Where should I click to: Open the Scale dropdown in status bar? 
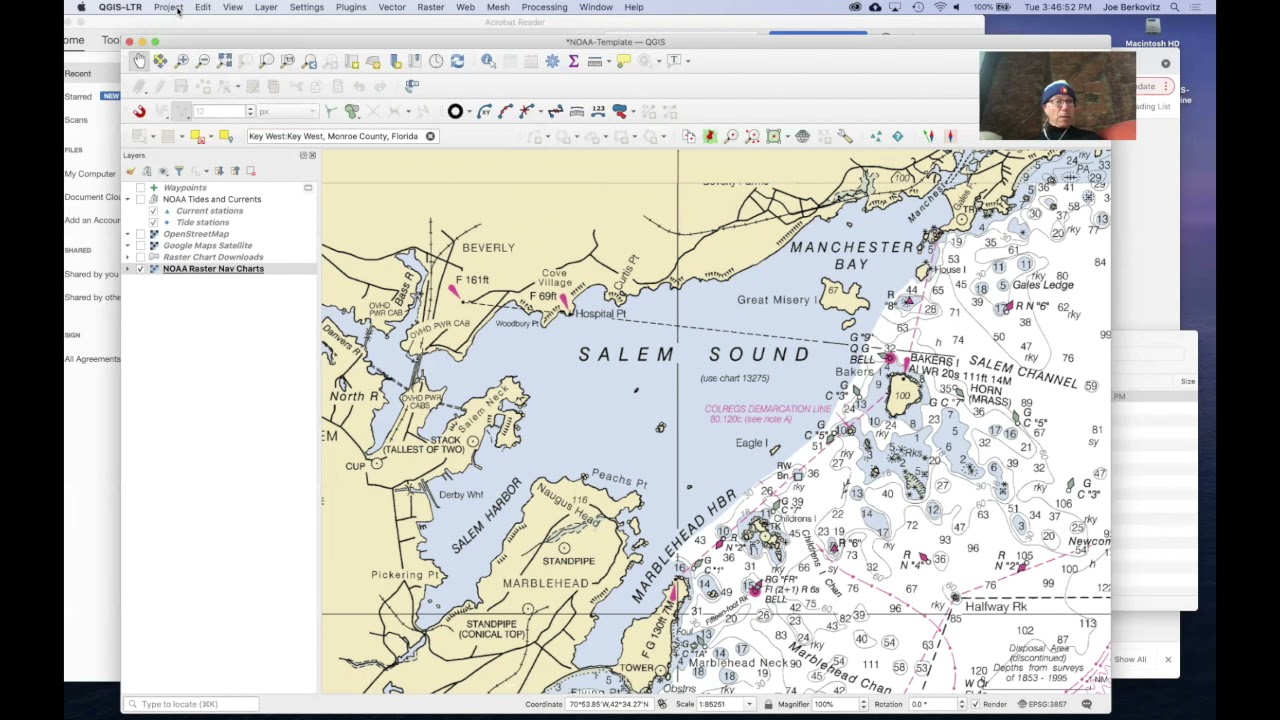tap(749, 704)
